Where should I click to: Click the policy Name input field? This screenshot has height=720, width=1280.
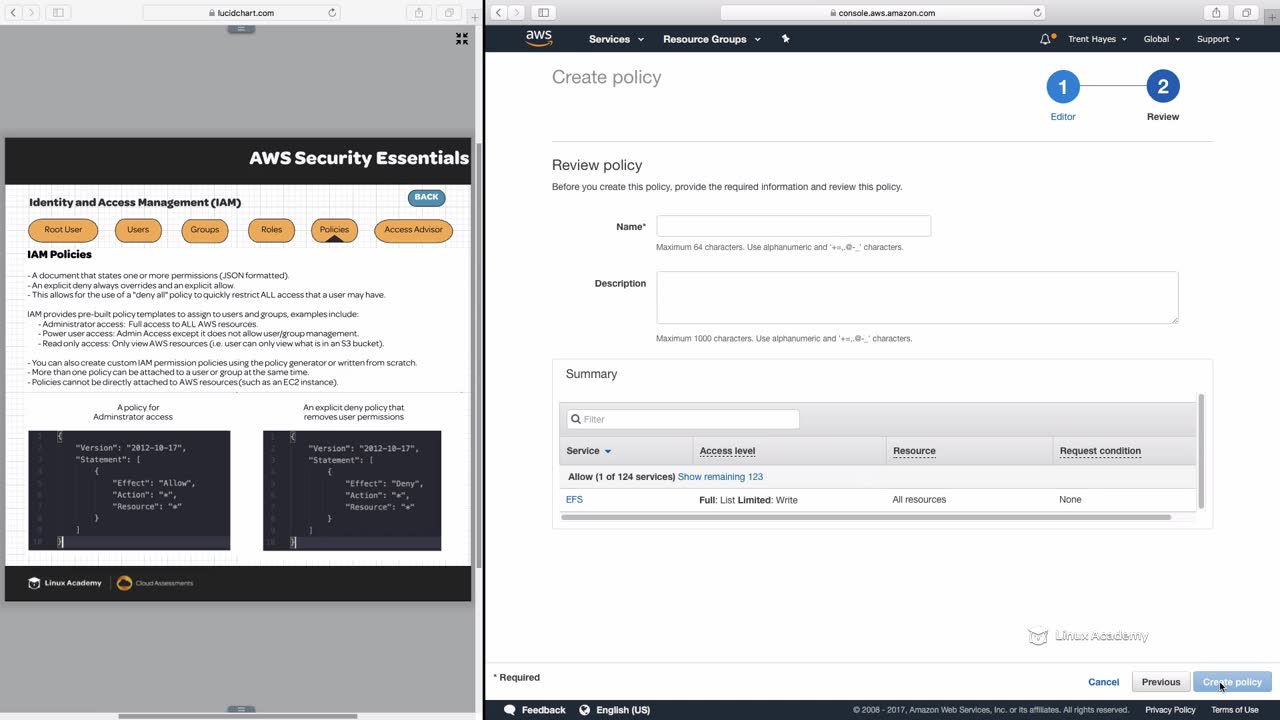pyautogui.click(x=793, y=226)
